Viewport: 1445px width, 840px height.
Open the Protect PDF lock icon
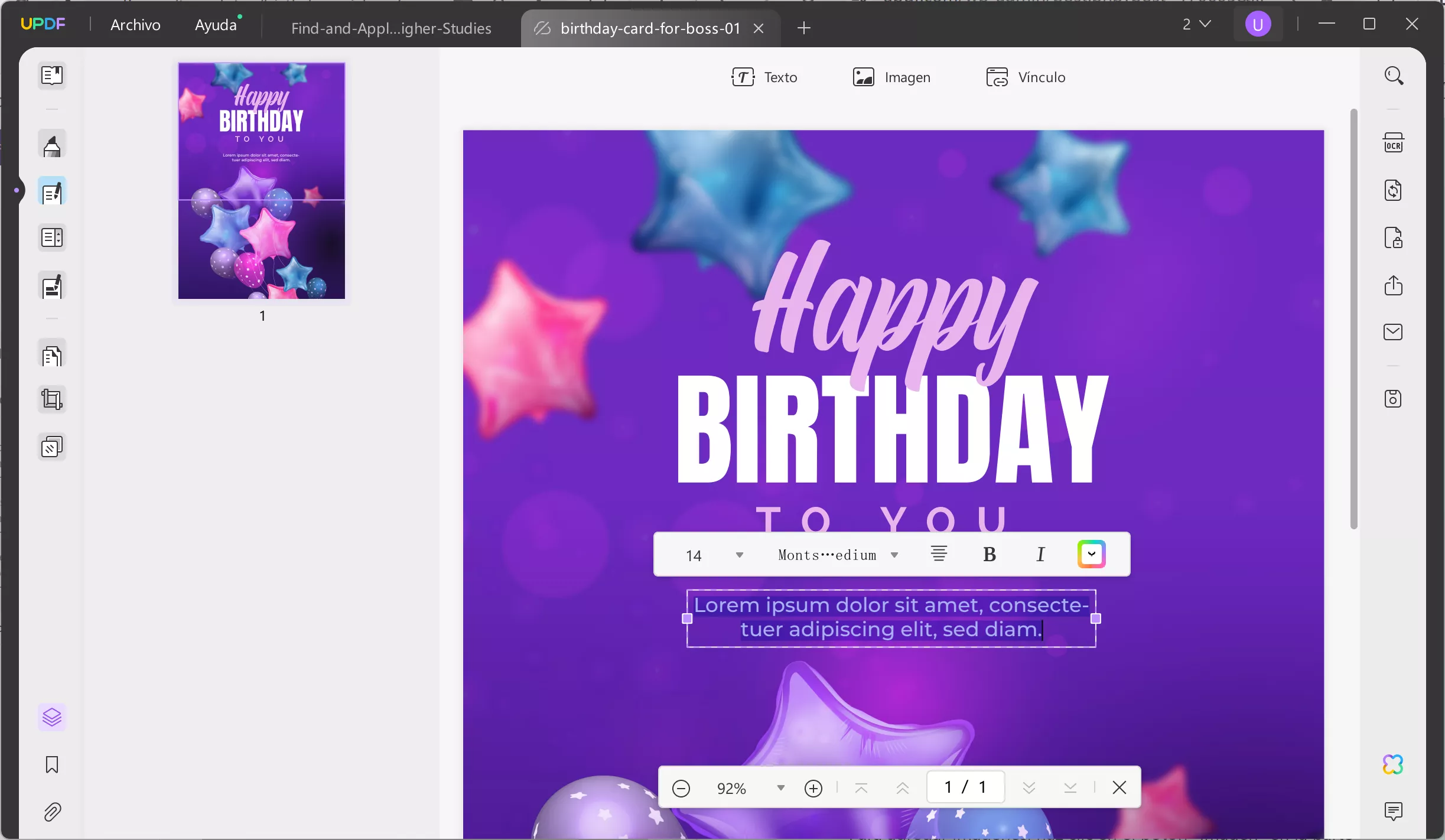pos(1394,238)
